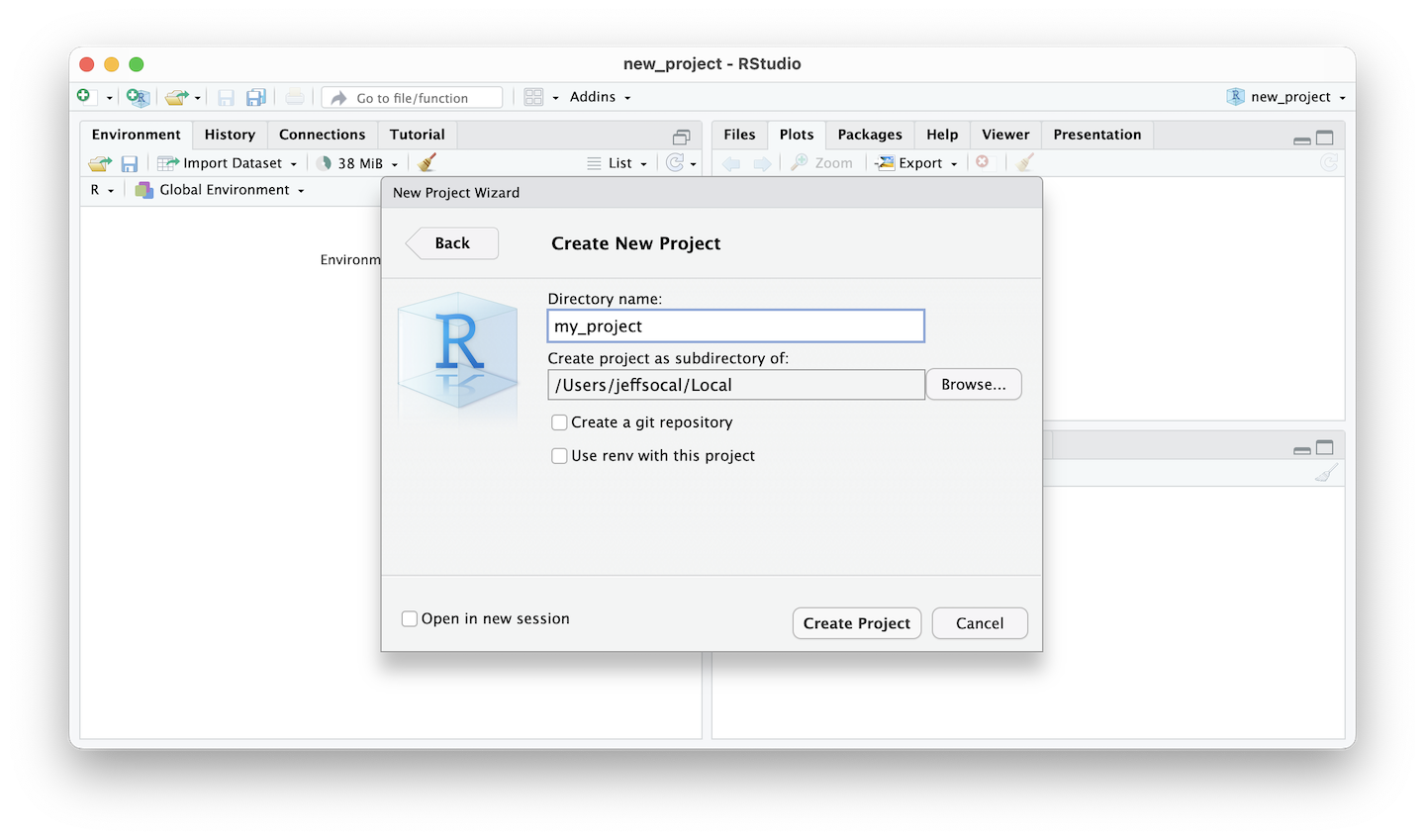
Task: Click the subdirectory path field /Users/jeffsocal/Local
Action: (x=736, y=385)
